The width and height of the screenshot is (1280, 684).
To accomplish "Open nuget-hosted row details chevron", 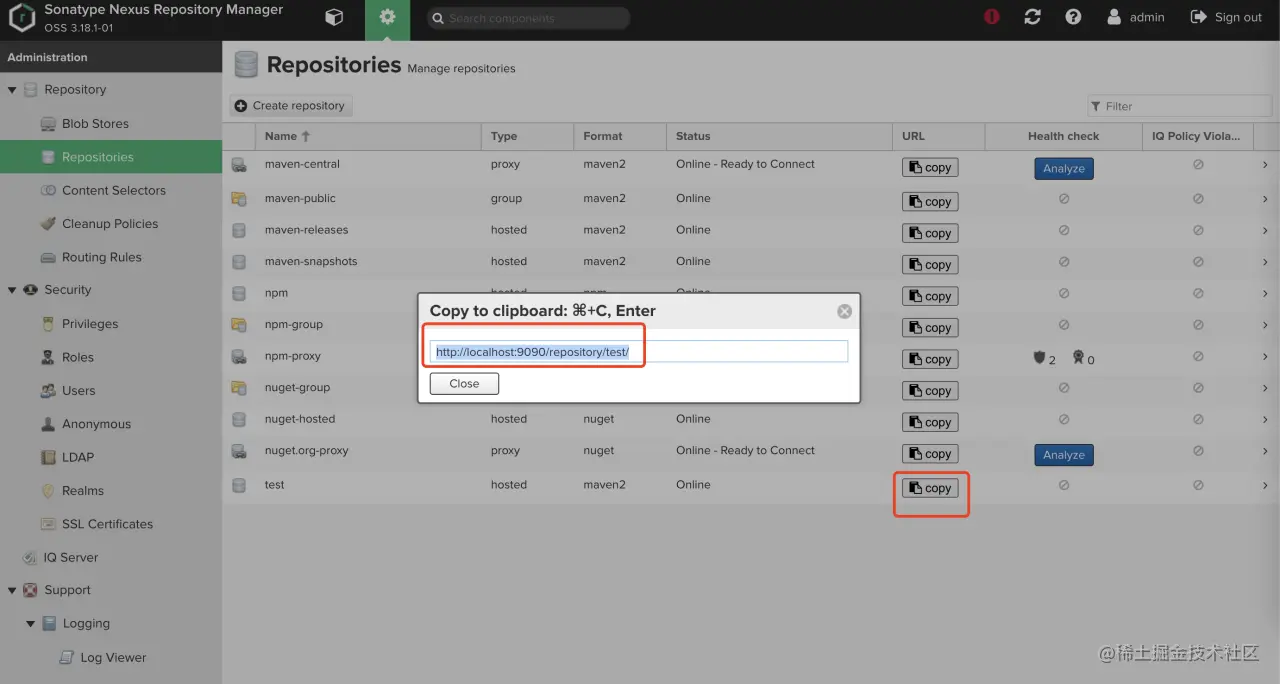I will click(x=1265, y=420).
